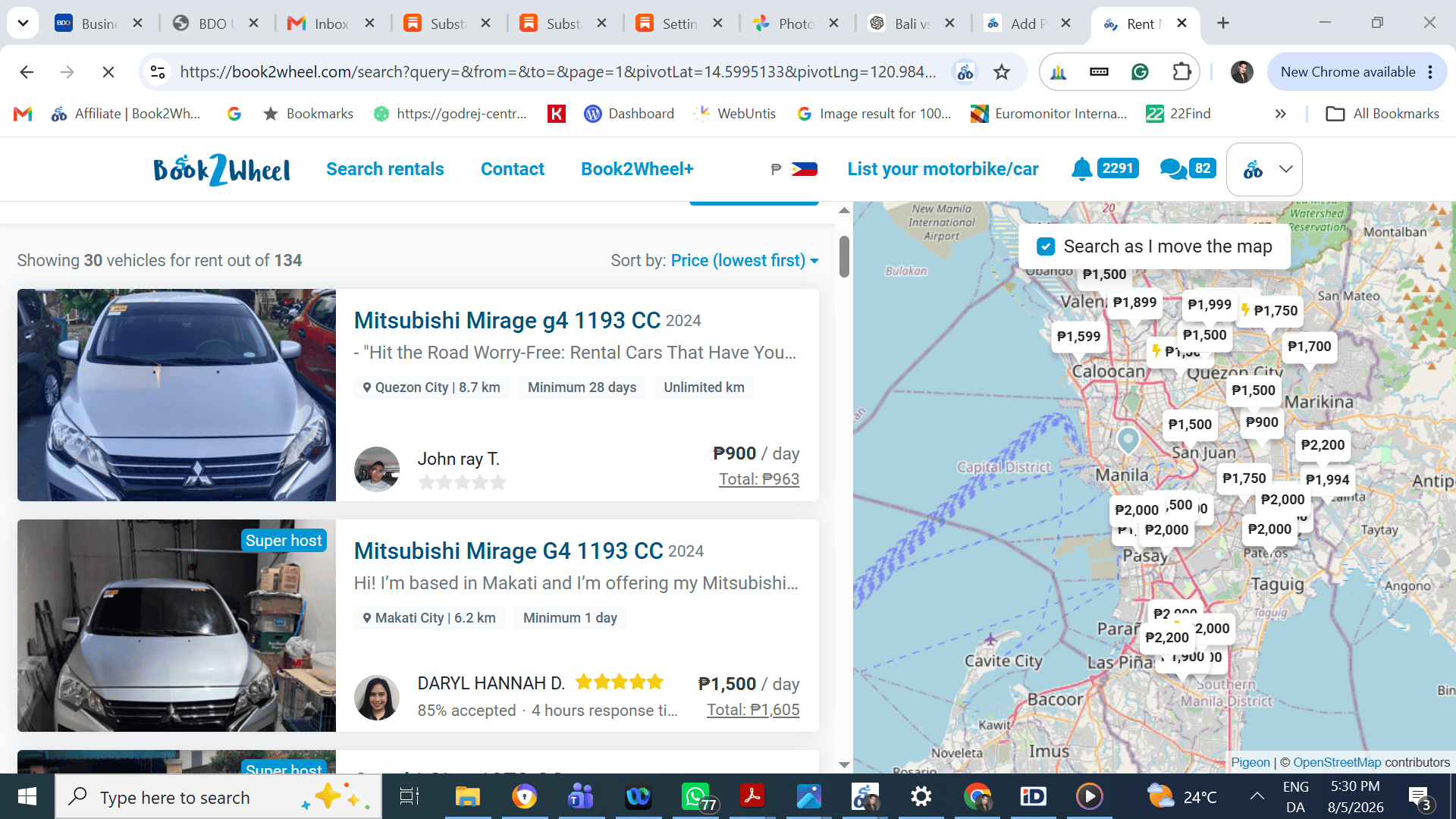This screenshot has height=819, width=1456.
Task: Open the chat messages icon
Action: point(1173,168)
